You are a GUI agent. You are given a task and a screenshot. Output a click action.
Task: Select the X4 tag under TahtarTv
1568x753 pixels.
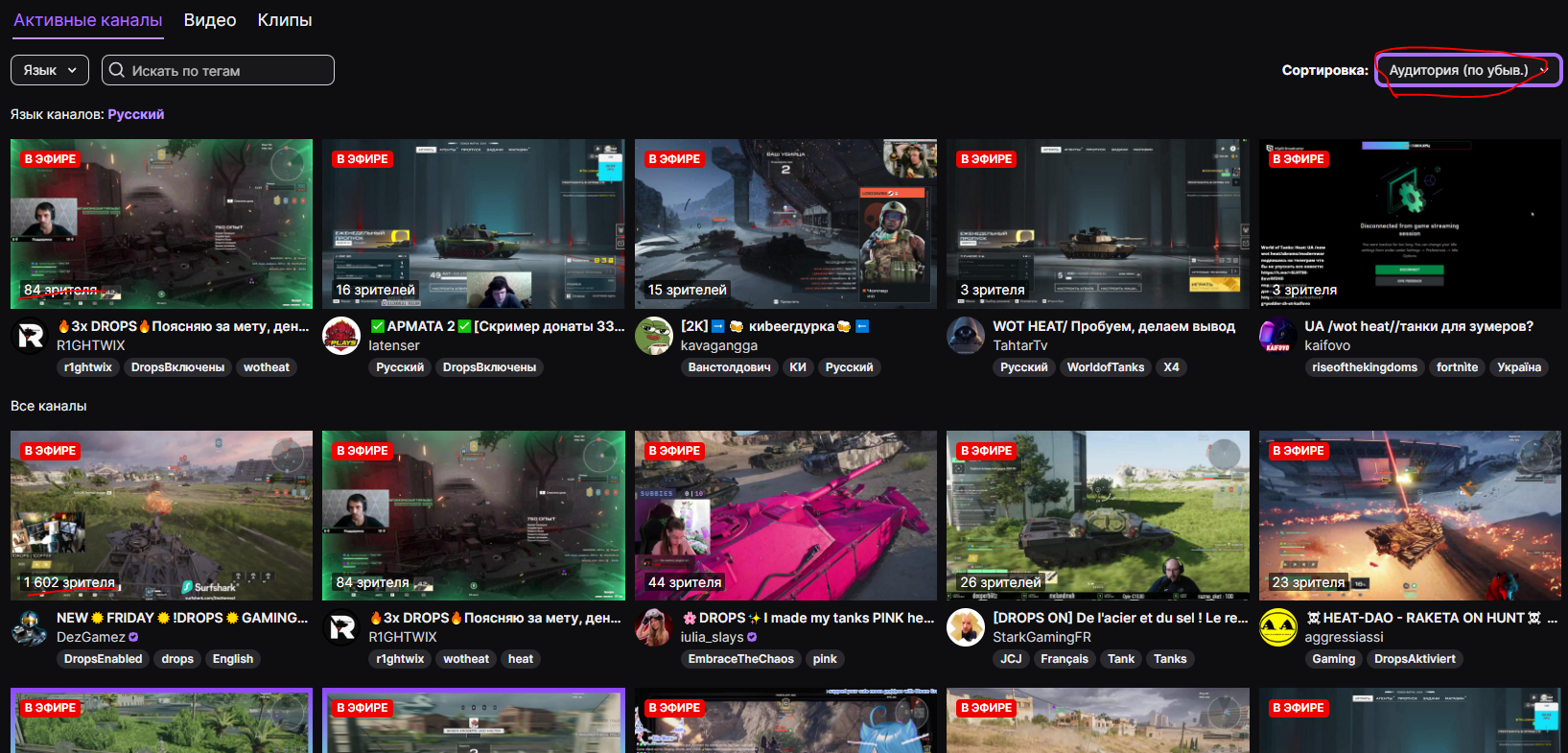(1172, 367)
